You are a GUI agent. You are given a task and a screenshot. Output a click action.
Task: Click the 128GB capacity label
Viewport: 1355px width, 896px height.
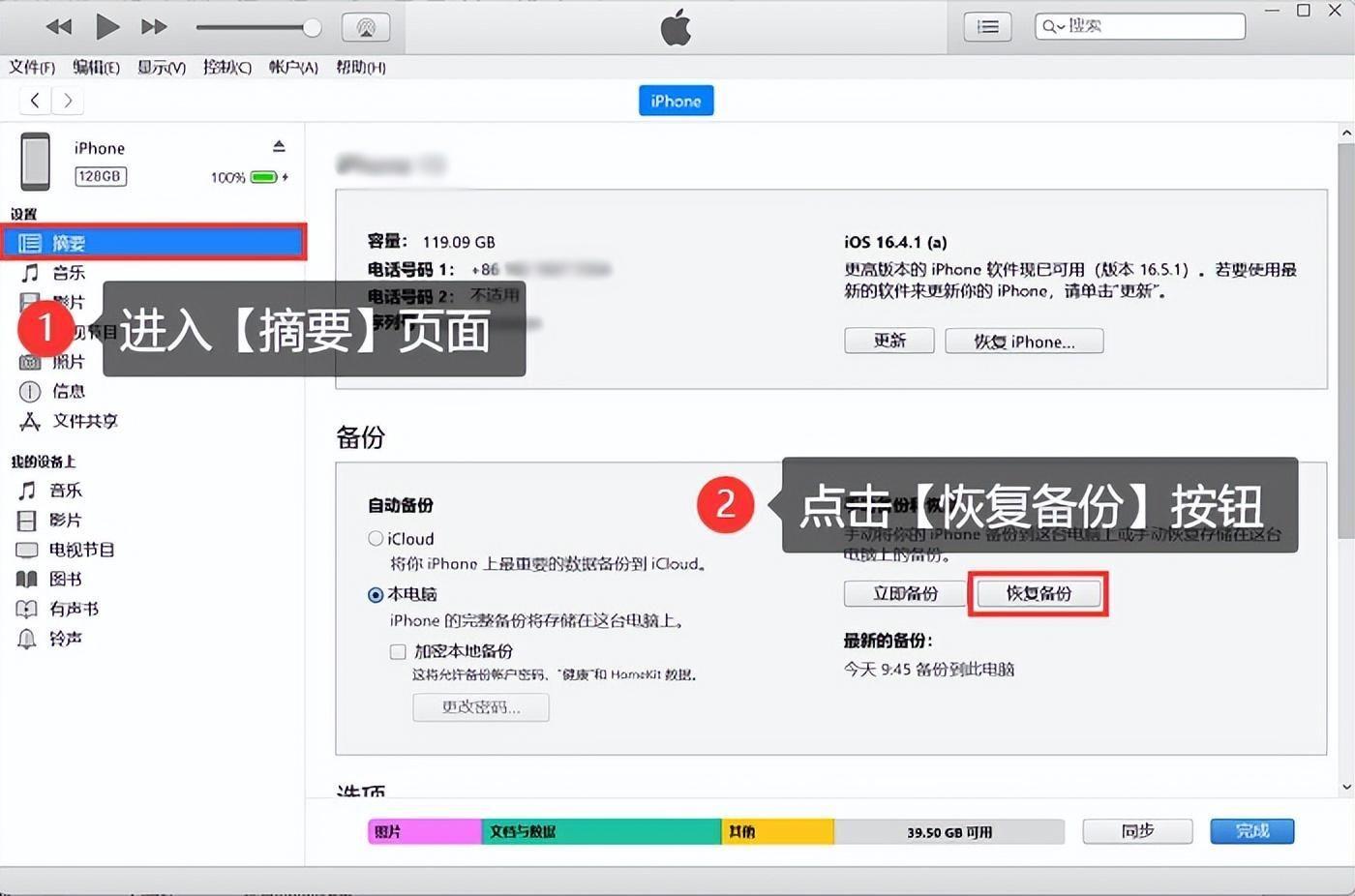pyautogui.click(x=101, y=176)
